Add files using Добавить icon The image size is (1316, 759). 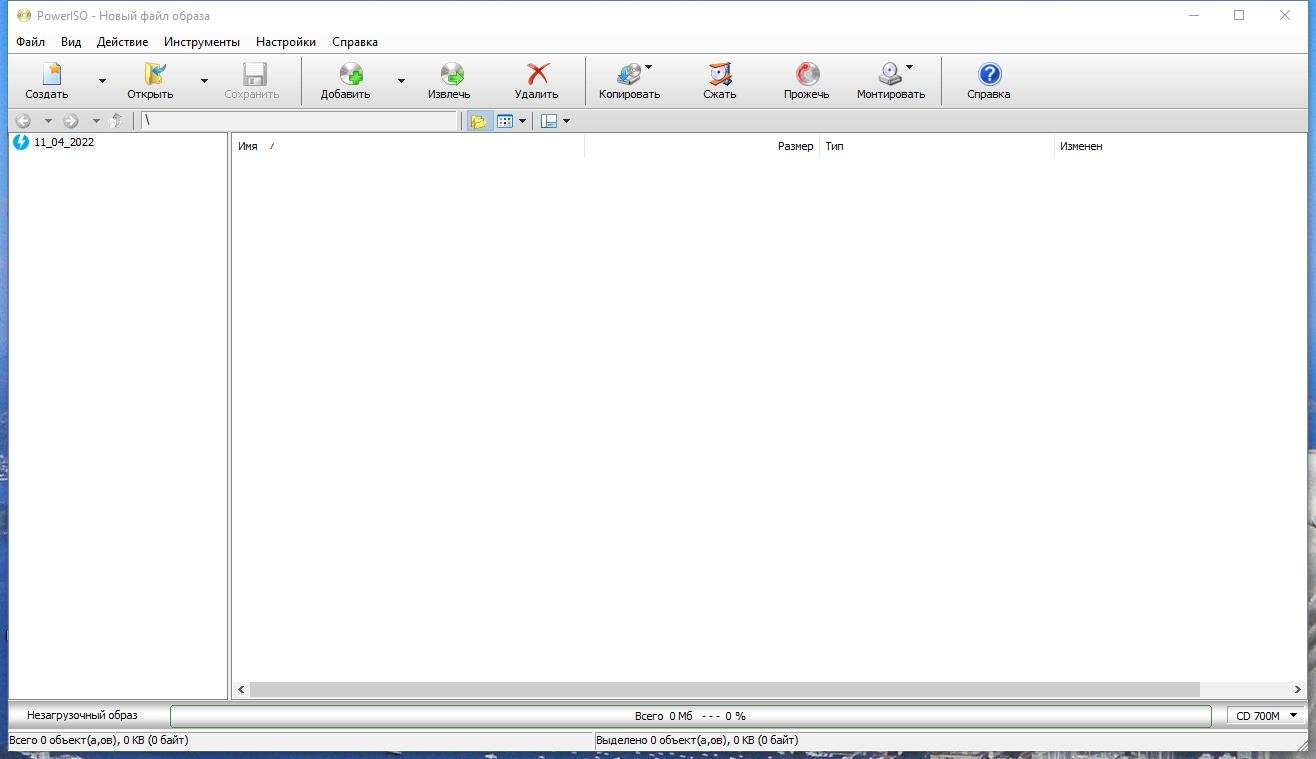350,74
